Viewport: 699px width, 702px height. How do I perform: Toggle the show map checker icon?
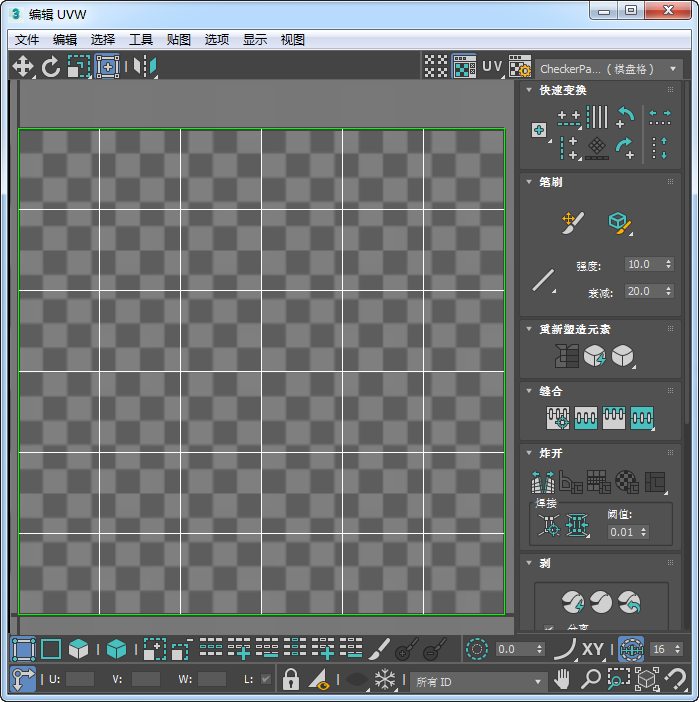pyautogui.click(x=464, y=67)
